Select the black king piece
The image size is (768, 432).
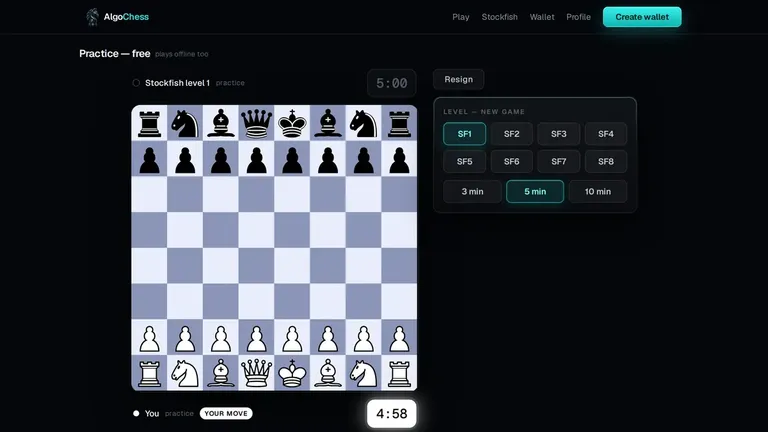coord(292,123)
